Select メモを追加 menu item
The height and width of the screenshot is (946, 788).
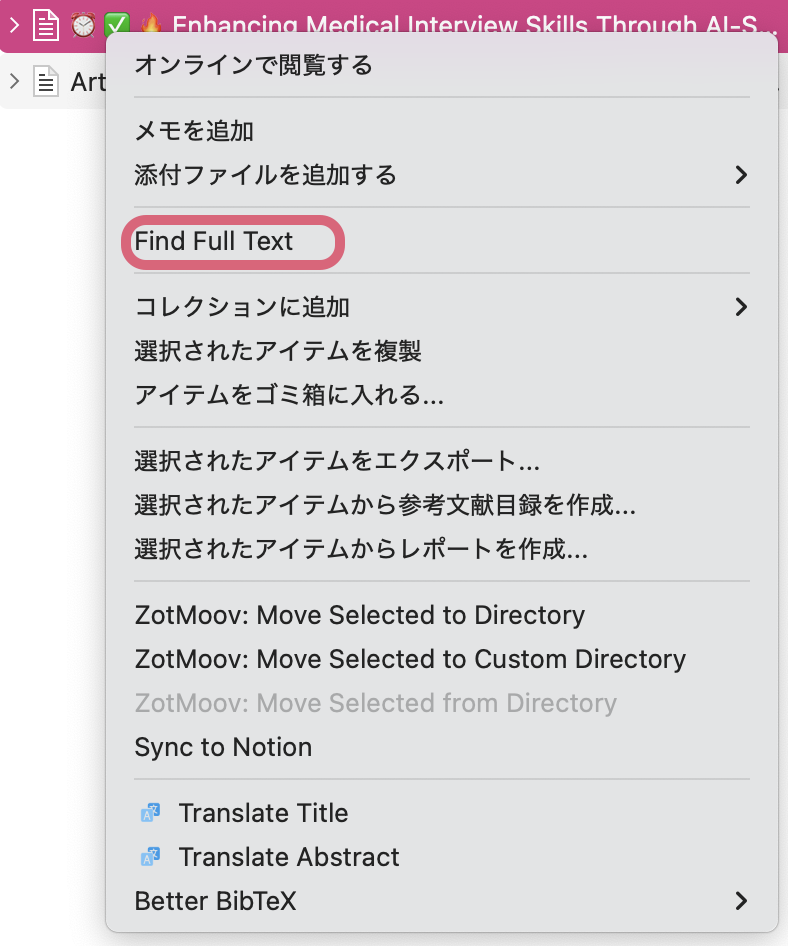pos(194,131)
